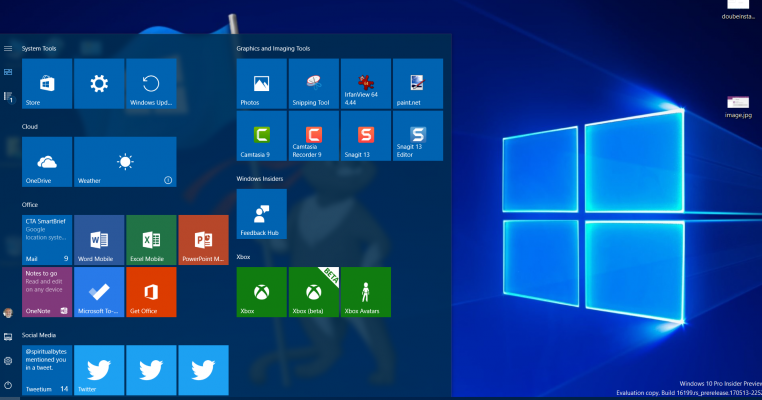Screen dimensions: 762x400
Task: Select the image.jpg desktop file
Action: click(738, 107)
